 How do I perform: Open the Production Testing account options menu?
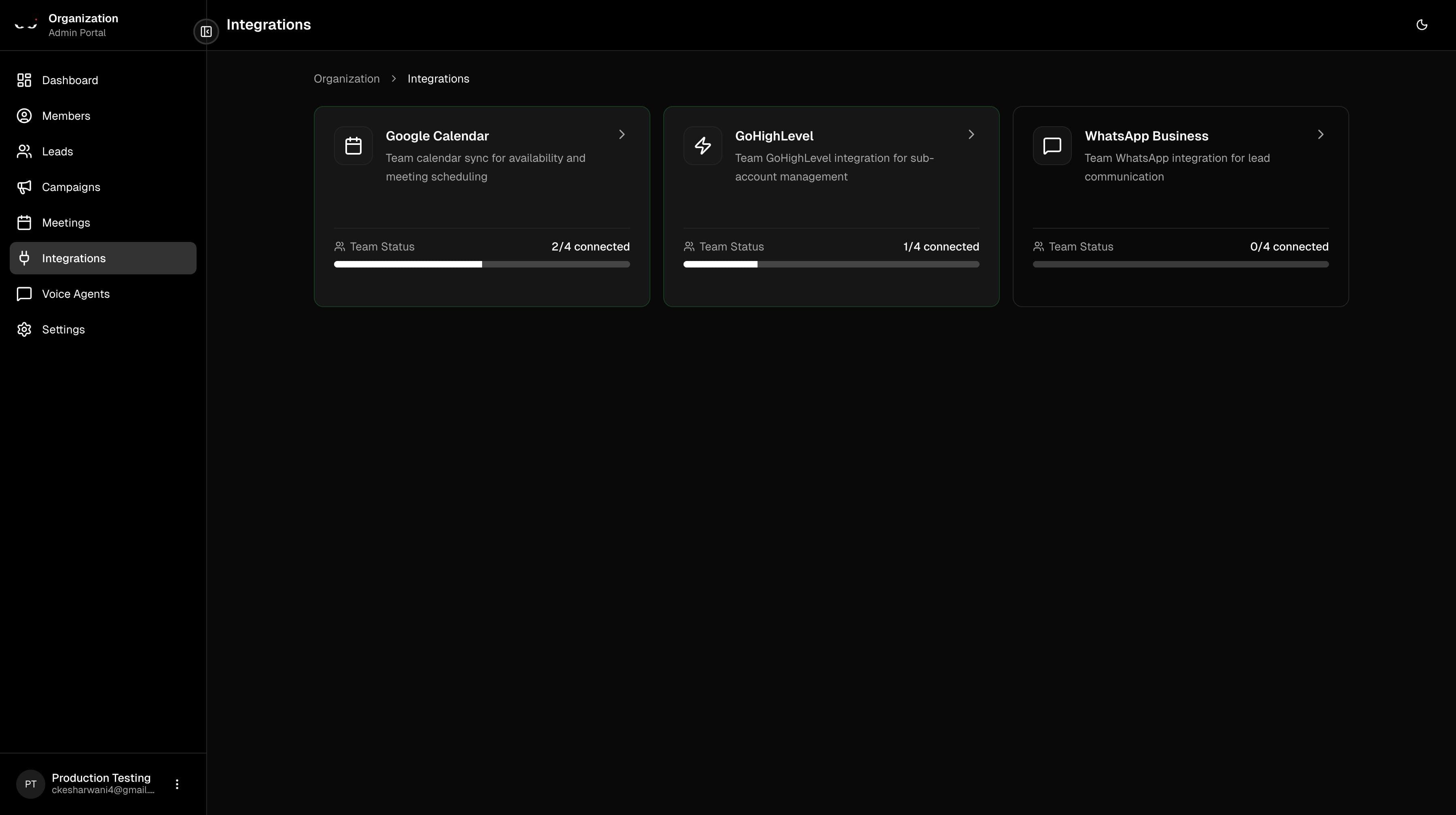[177, 784]
